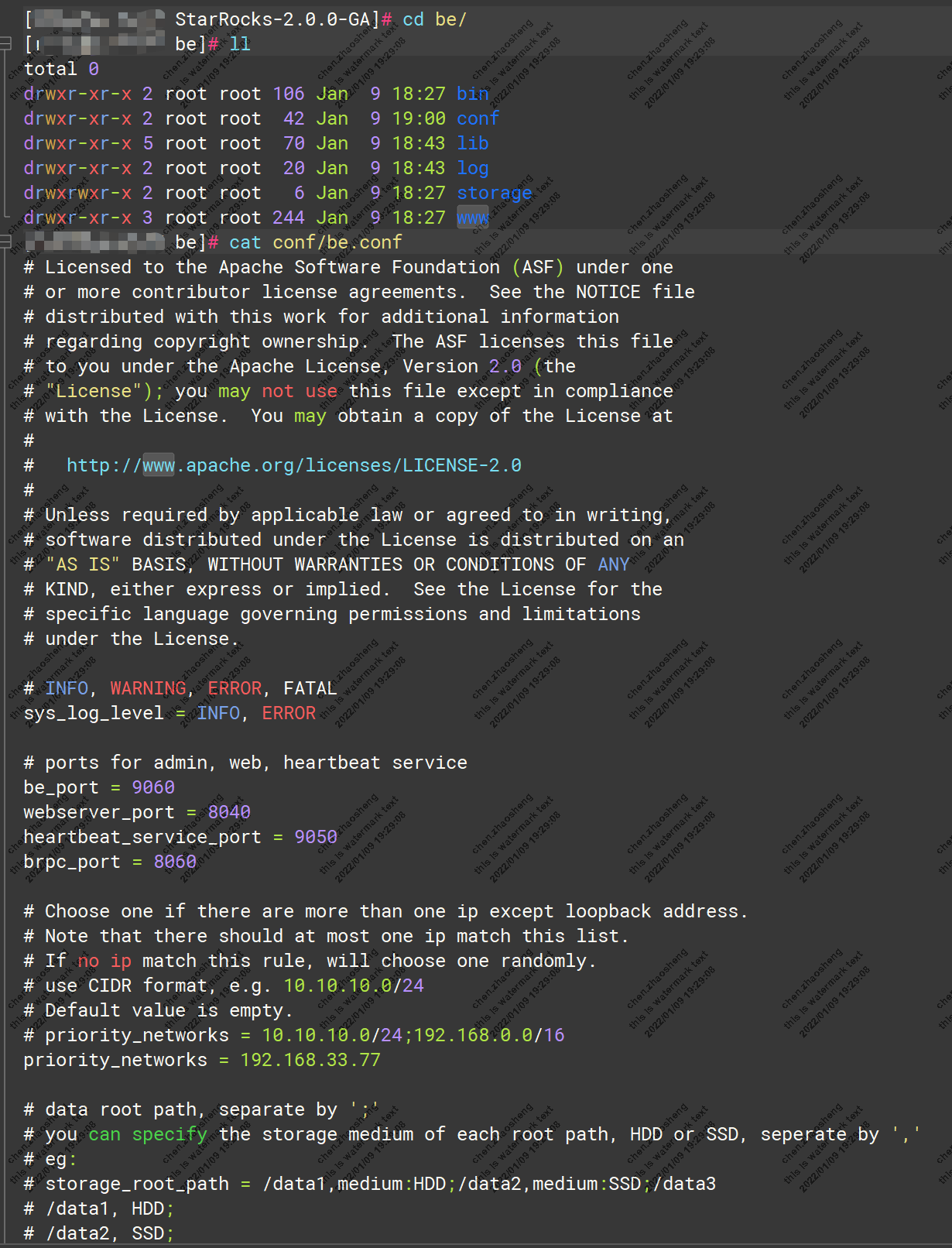Viewport: 952px width, 1248px height.
Task: Click the be_port value 9060
Action: pos(153,787)
